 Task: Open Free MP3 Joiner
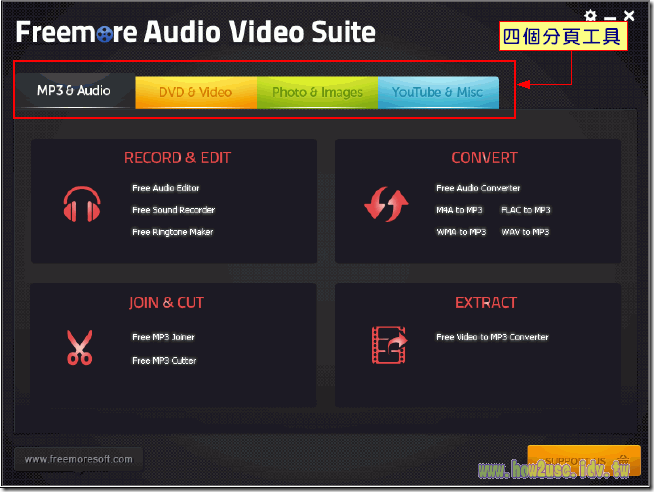tap(163, 337)
